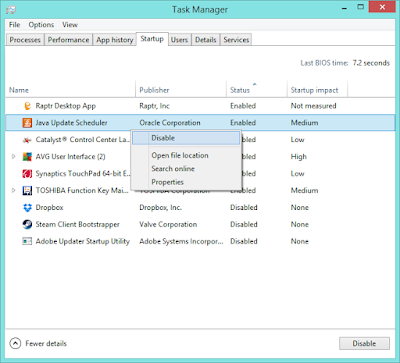Expand the TOSHIBA Function Key group
The width and height of the screenshot is (400, 363).
(x=13, y=191)
